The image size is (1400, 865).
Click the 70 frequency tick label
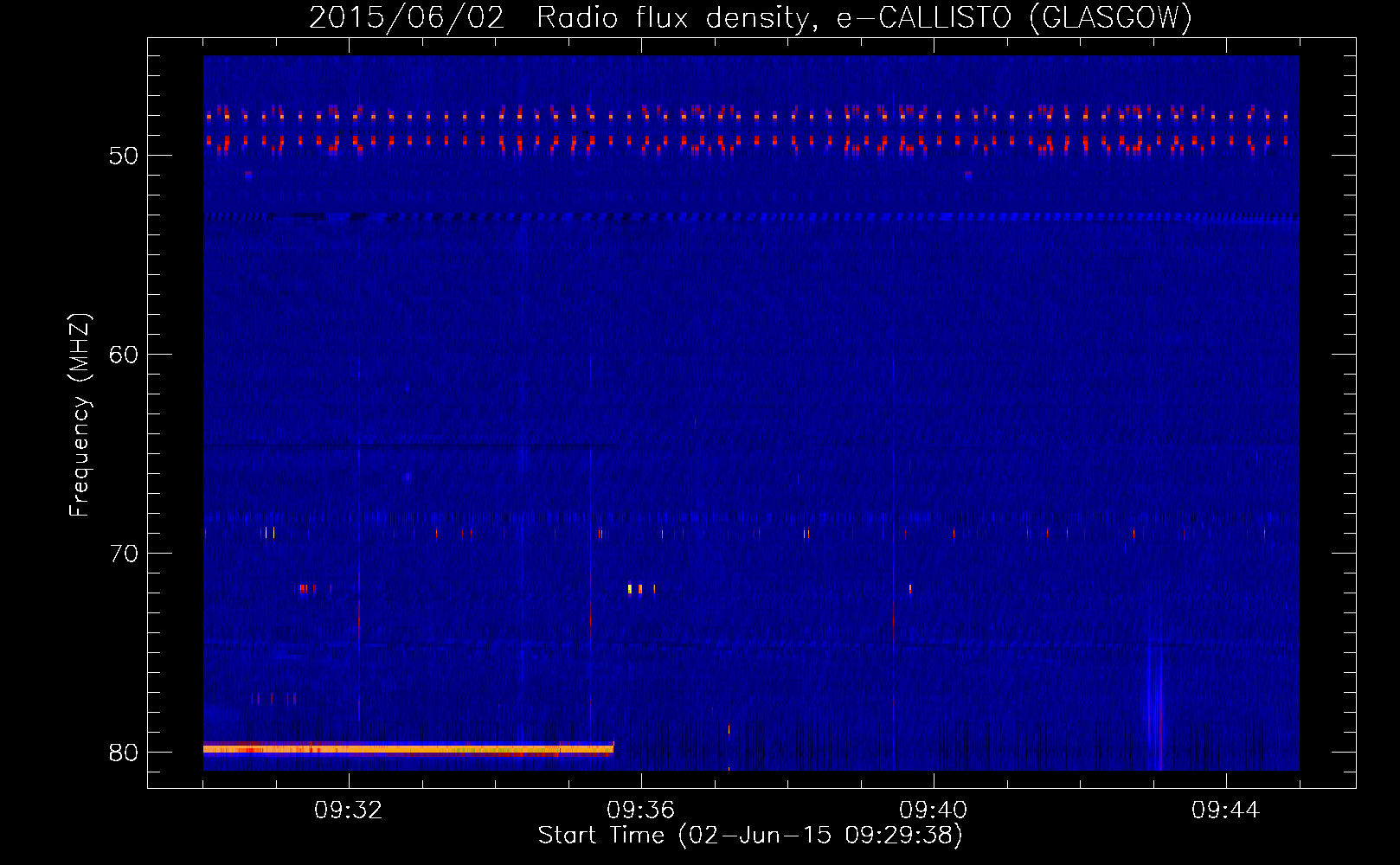[x=124, y=554]
